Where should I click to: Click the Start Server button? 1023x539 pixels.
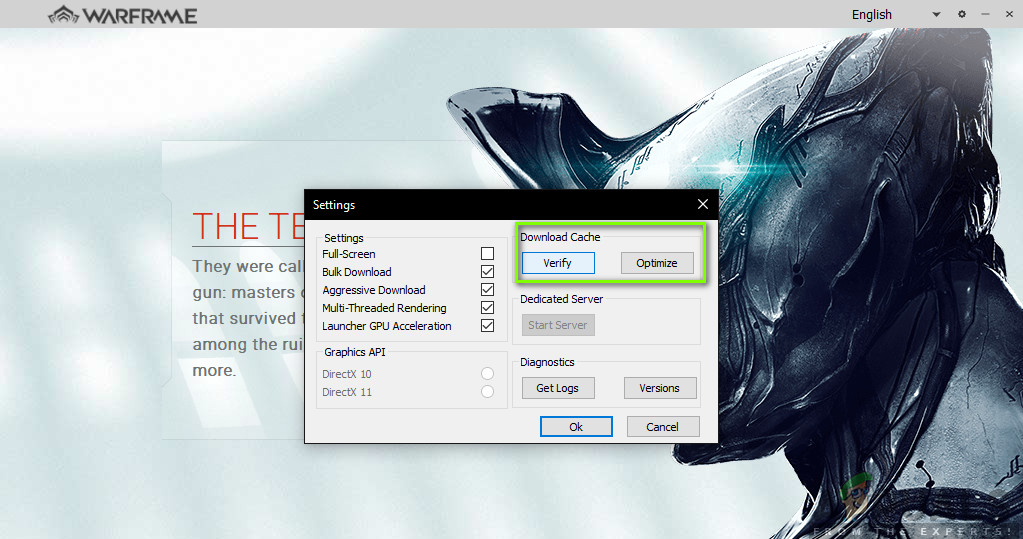[x=558, y=325]
